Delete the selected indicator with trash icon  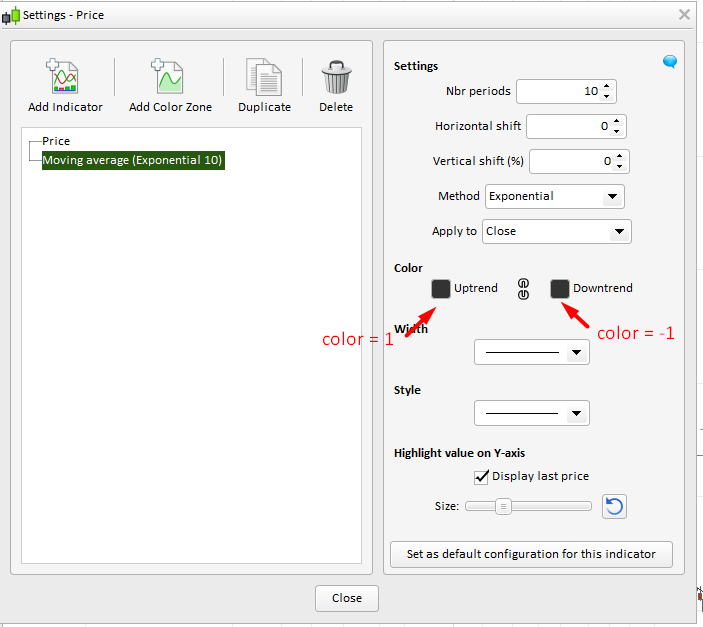click(336, 77)
